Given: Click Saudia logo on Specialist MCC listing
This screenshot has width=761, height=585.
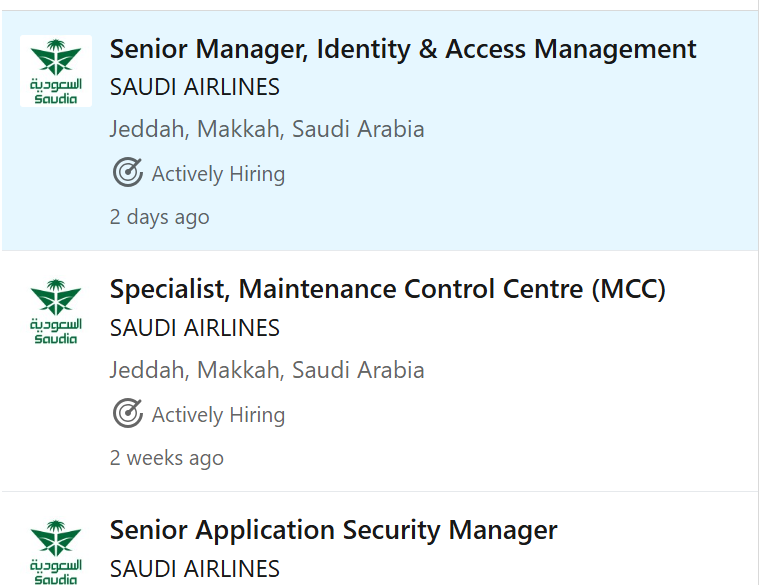Looking at the screenshot, I should [56, 311].
